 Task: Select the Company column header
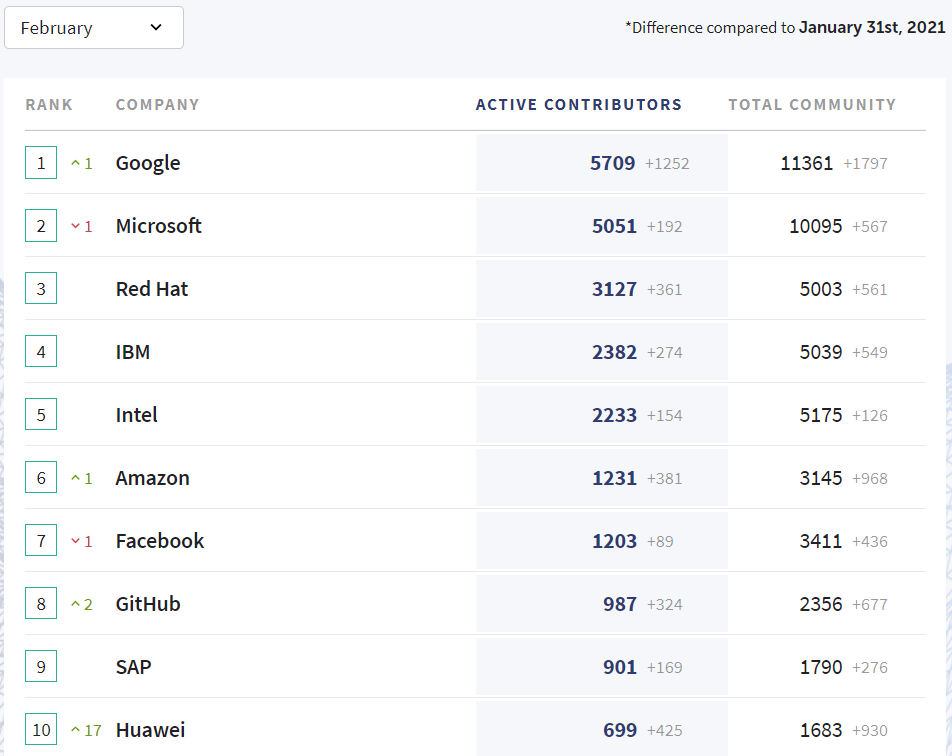157,104
